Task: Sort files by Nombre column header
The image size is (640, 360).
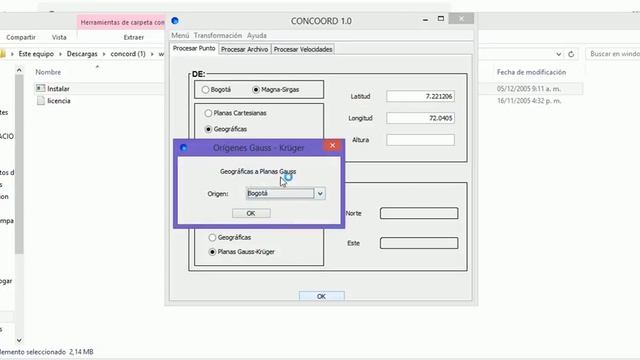Action: coord(48,72)
